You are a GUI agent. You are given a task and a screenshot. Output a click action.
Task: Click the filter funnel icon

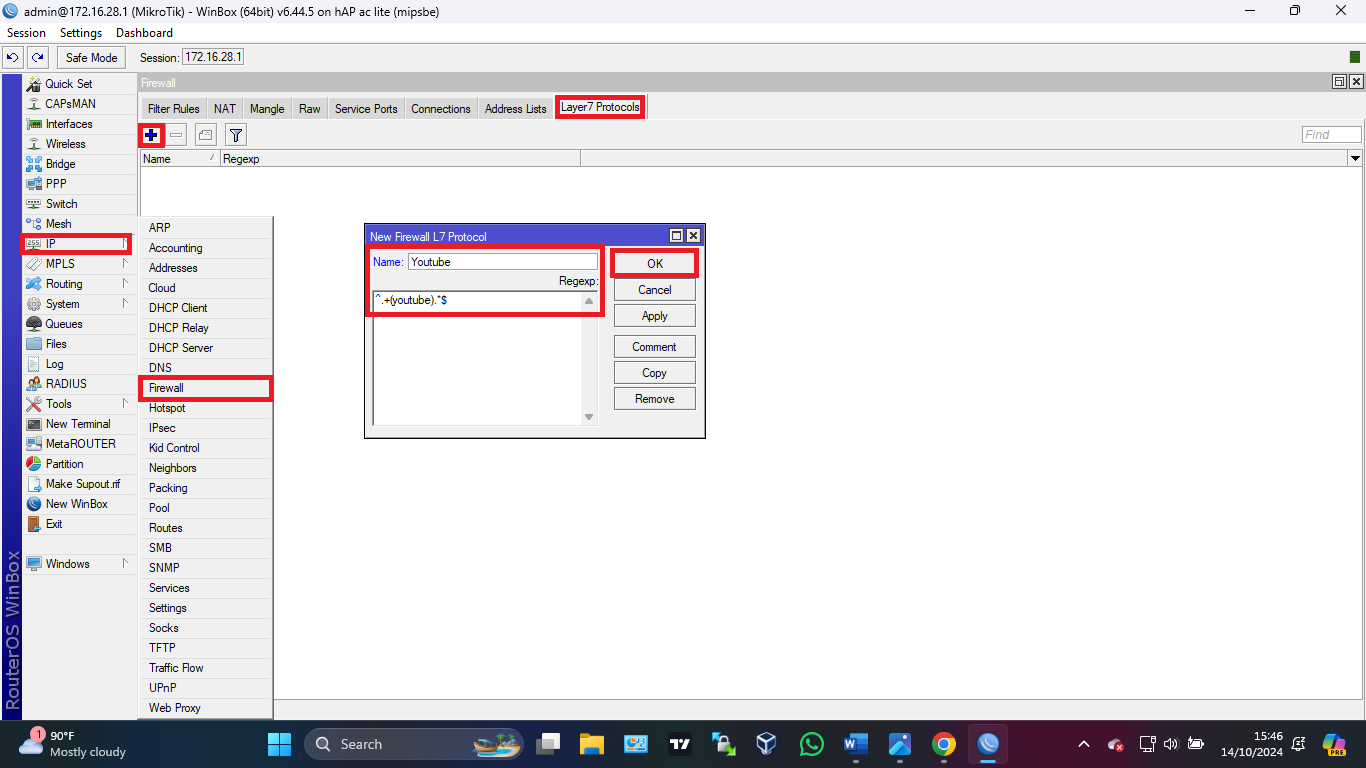pos(235,134)
